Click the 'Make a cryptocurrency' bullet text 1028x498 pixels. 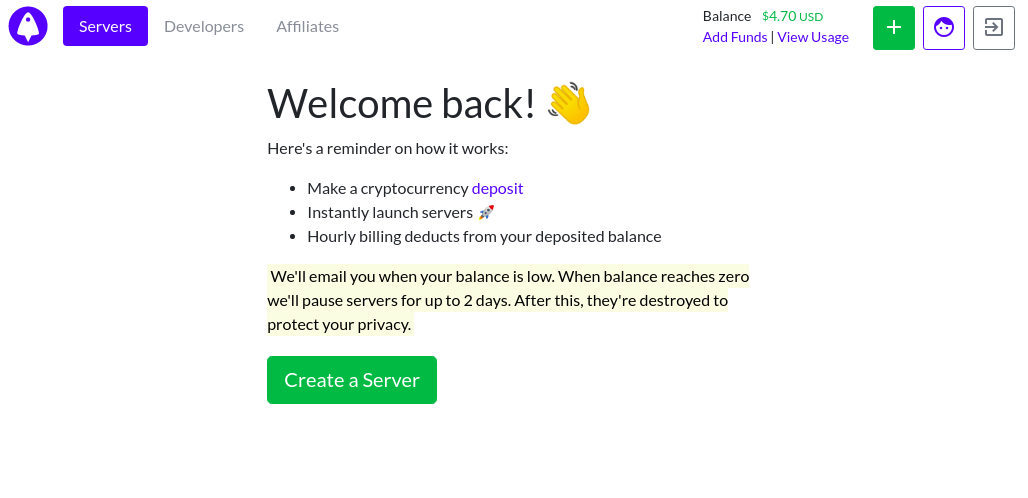[x=388, y=189]
